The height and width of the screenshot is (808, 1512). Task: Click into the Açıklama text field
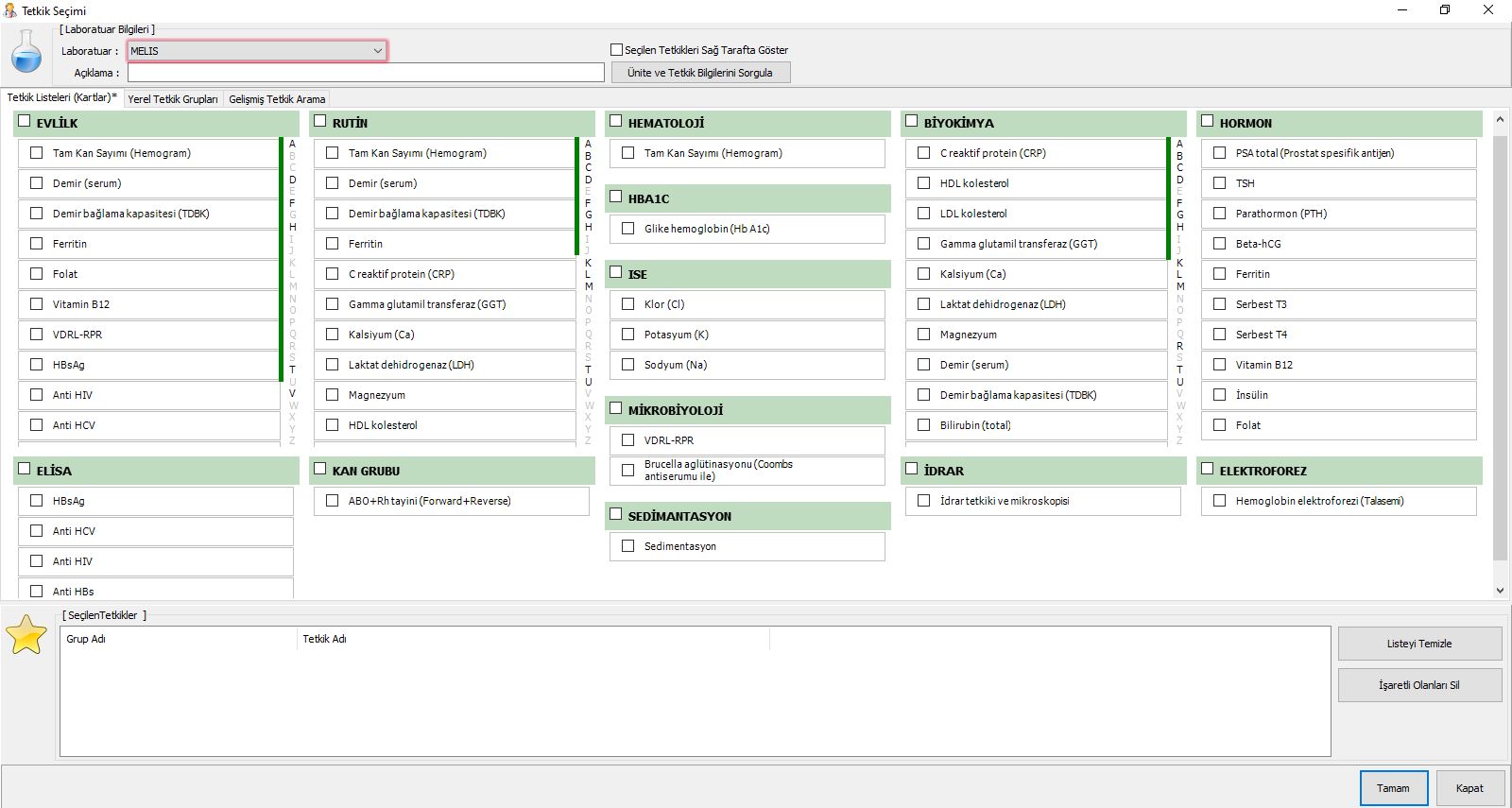366,73
